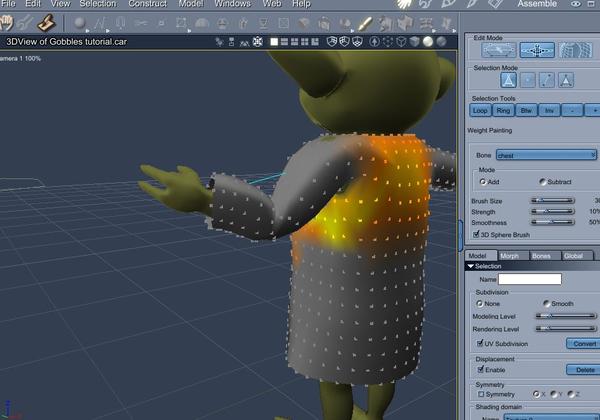Viewport: 600px width, 420px height.
Task: Select the polyline drawing tool
Action: tap(100, 24)
